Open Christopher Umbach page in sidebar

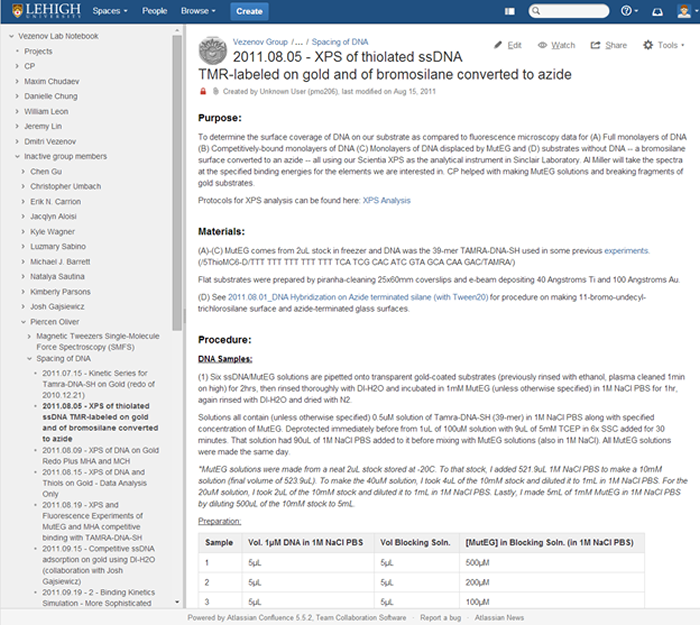(x=66, y=187)
